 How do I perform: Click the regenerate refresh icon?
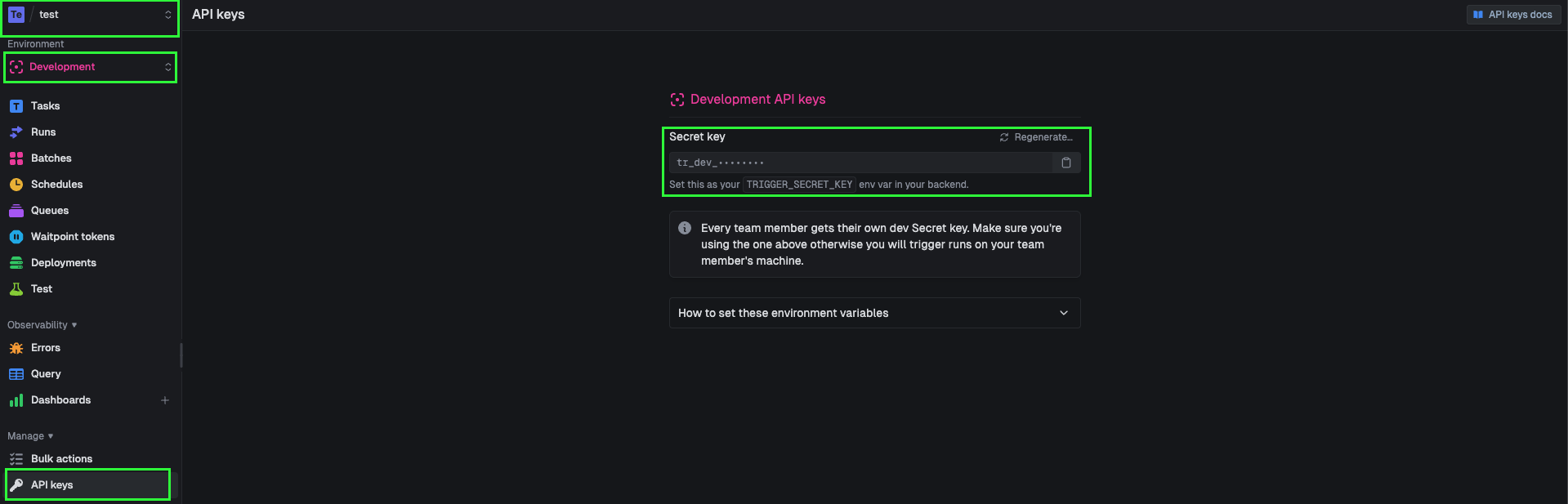(x=1004, y=137)
